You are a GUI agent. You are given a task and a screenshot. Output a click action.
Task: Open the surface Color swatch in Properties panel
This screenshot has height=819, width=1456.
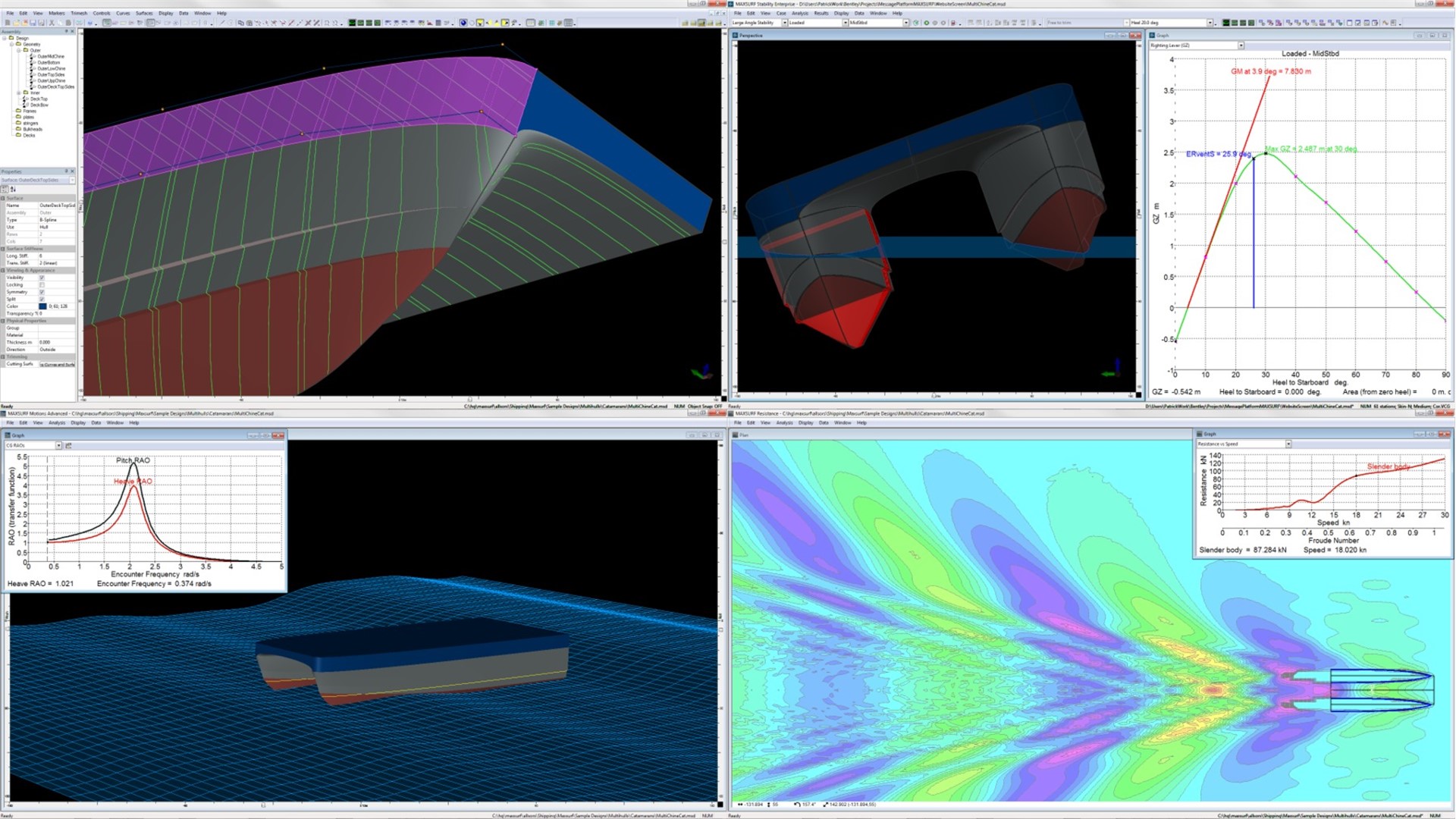pyautogui.click(x=42, y=306)
